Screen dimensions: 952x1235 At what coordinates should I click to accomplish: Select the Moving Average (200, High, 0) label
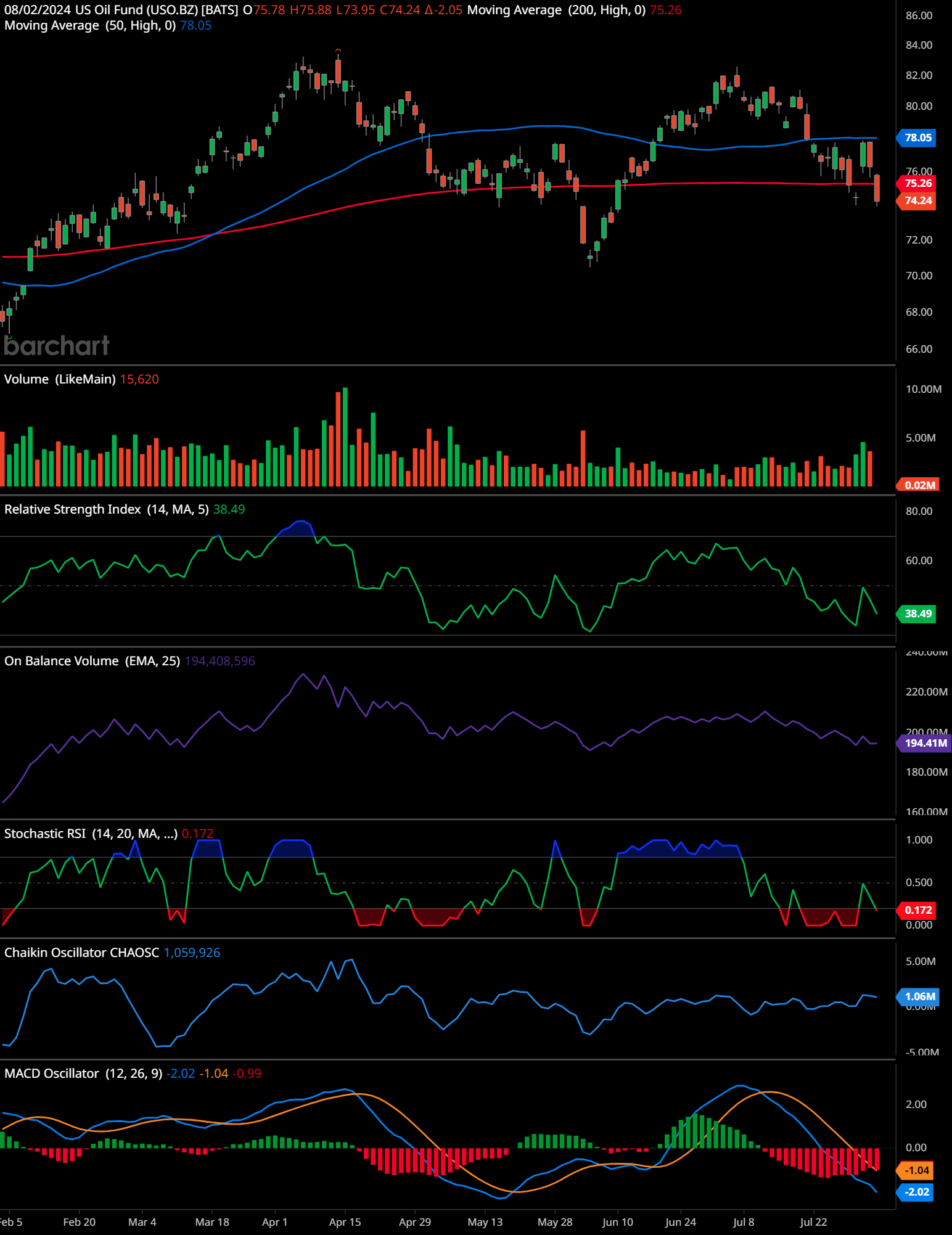(556, 10)
